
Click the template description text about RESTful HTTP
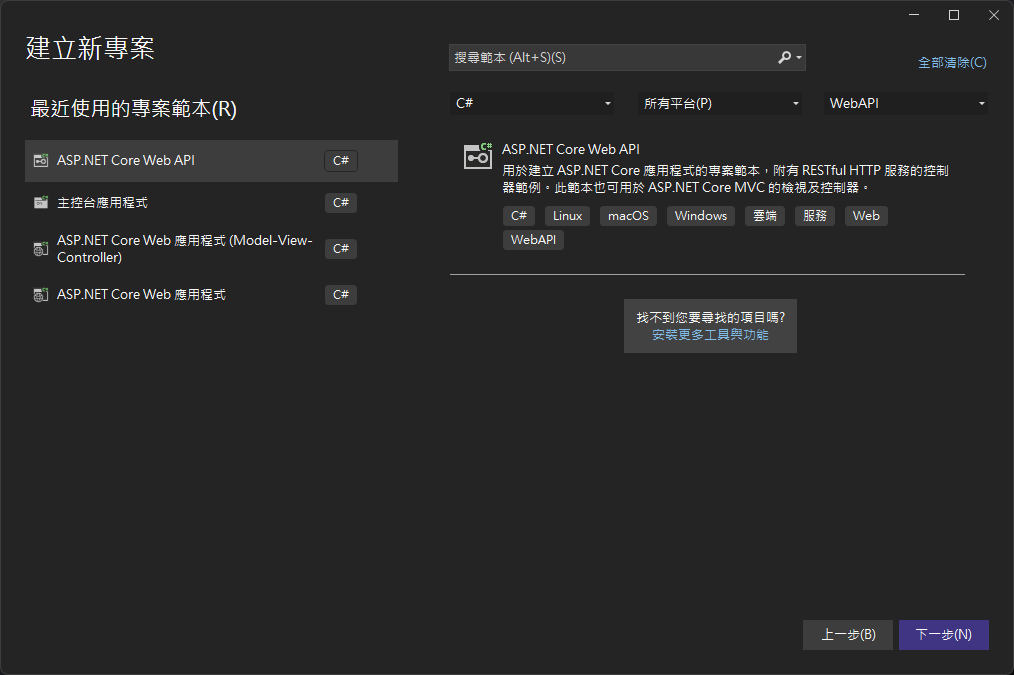[x=725, y=179]
